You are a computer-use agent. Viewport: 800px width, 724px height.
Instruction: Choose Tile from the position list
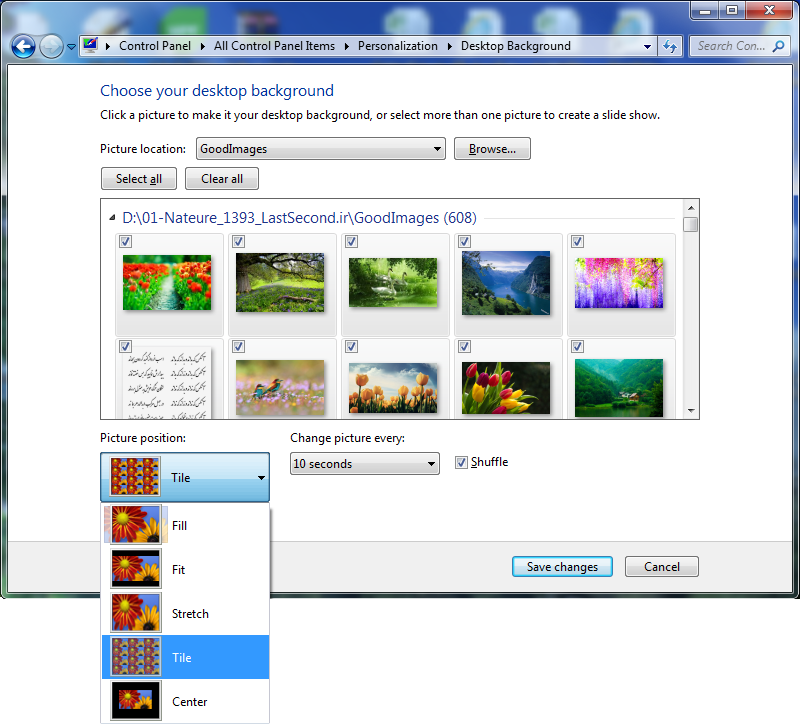point(185,657)
